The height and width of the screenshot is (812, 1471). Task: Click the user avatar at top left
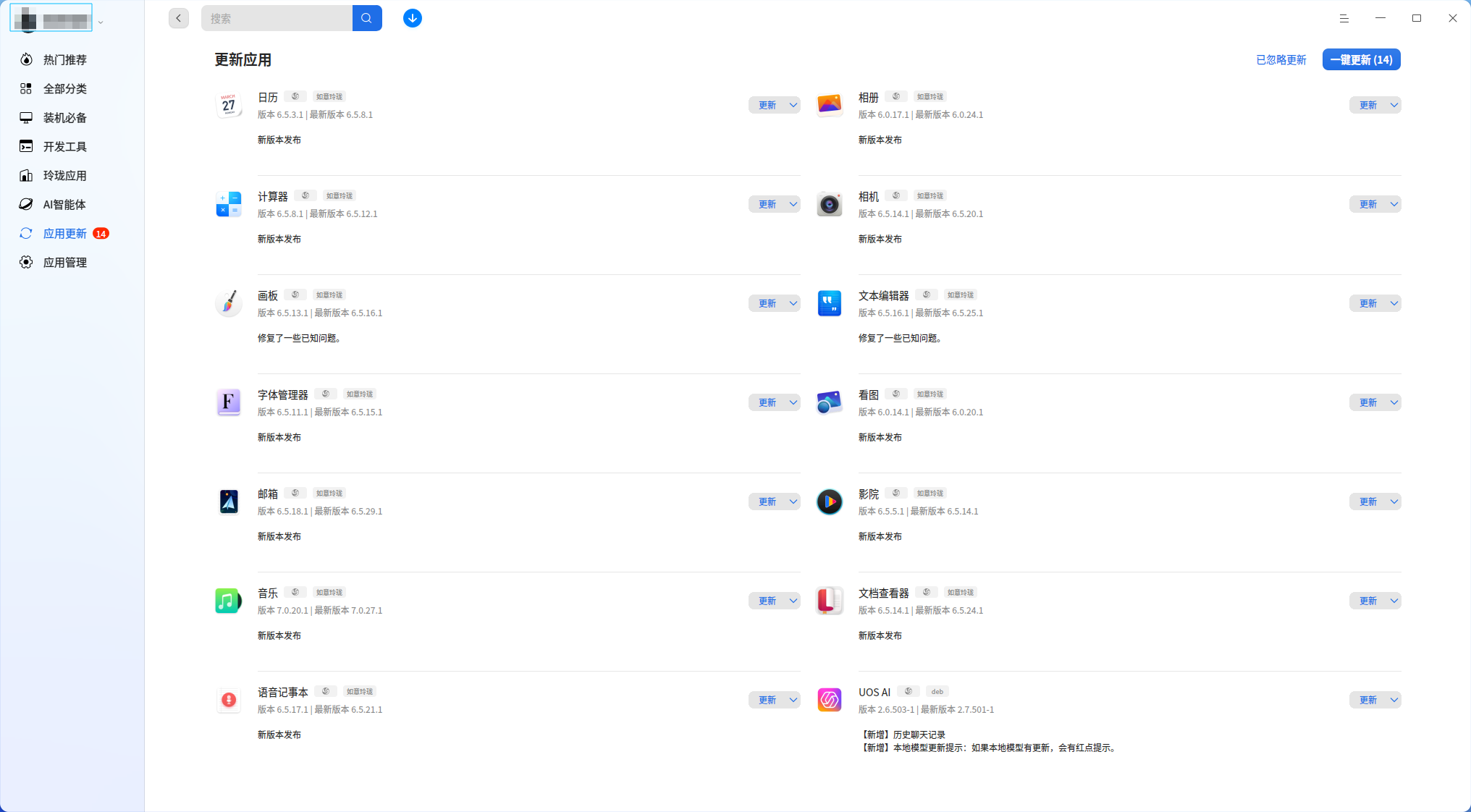[26, 18]
